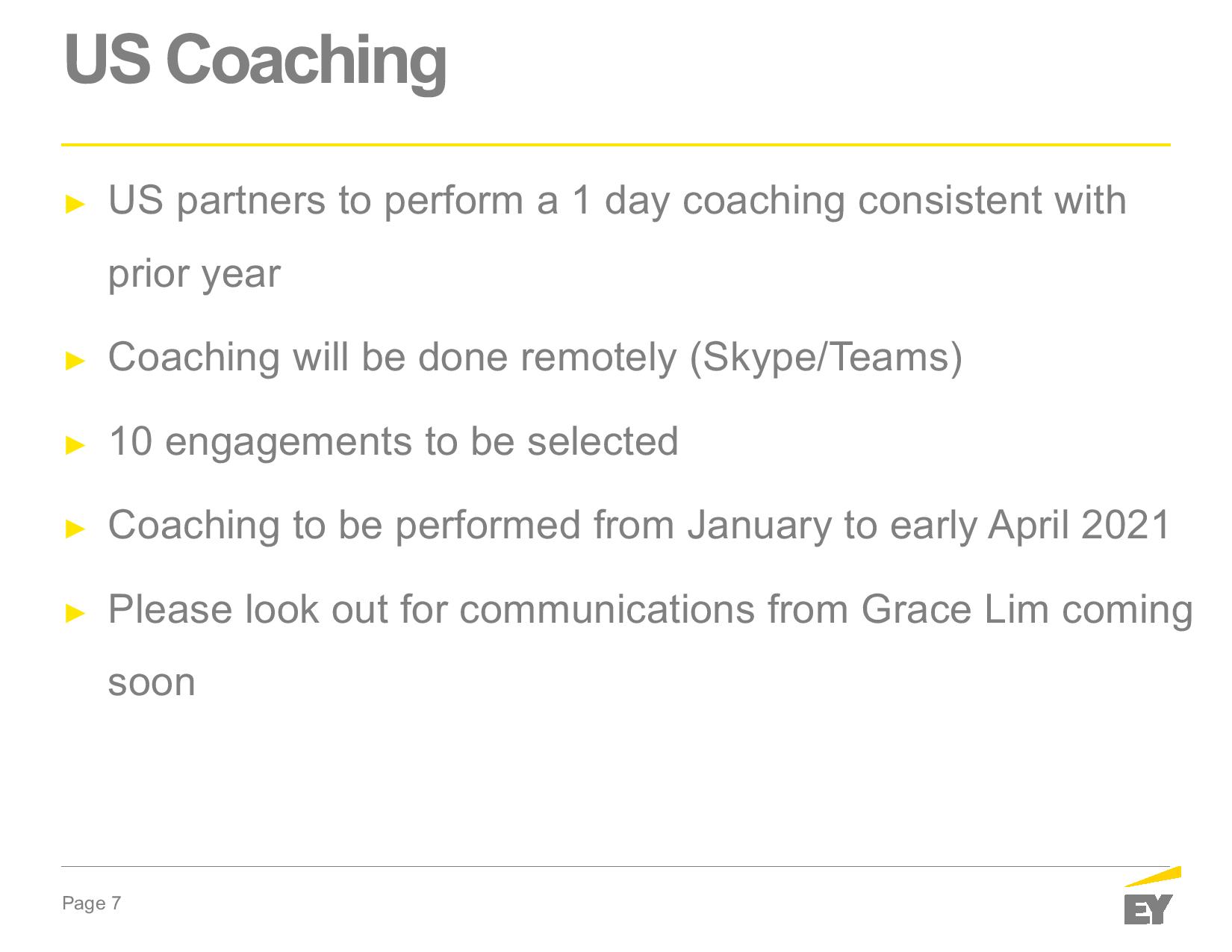Click the arrow bullet before 'US partners'
The height and width of the screenshot is (952, 1232).
(x=75, y=204)
